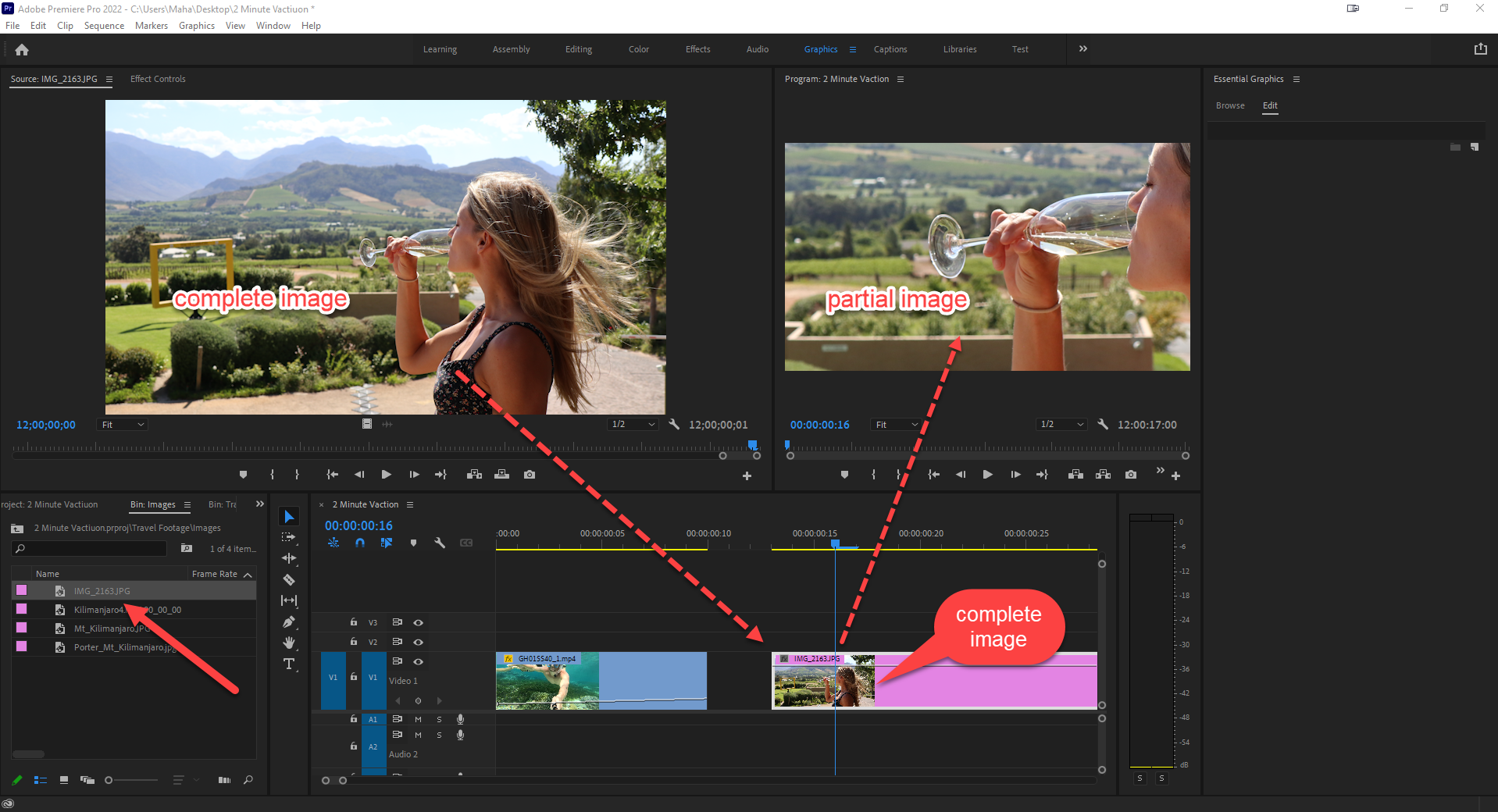Open the 1/2 resolution dropdown in Program monitor
The image size is (1498, 812).
(x=1061, y=424)
